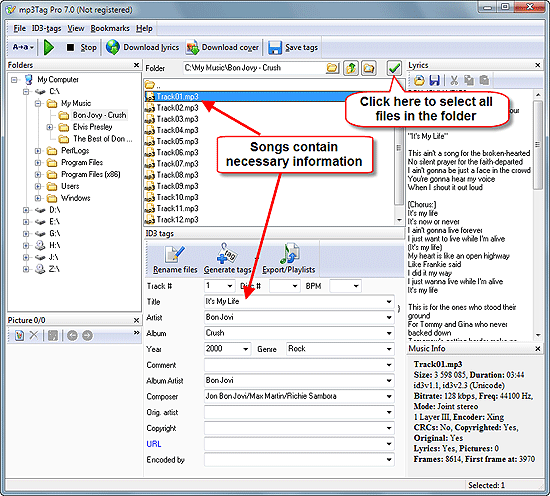Click the Rename files tool
The width and height of the screenshot is (550, 496).
(175, 258)
